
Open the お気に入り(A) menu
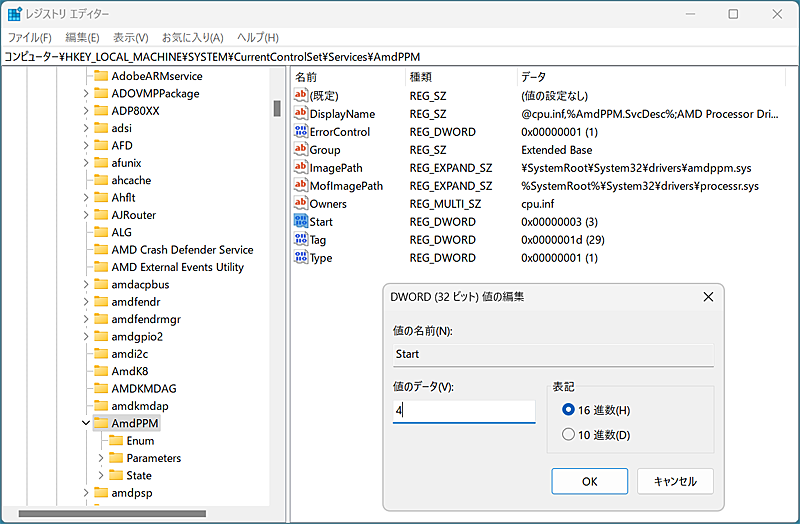193,37
